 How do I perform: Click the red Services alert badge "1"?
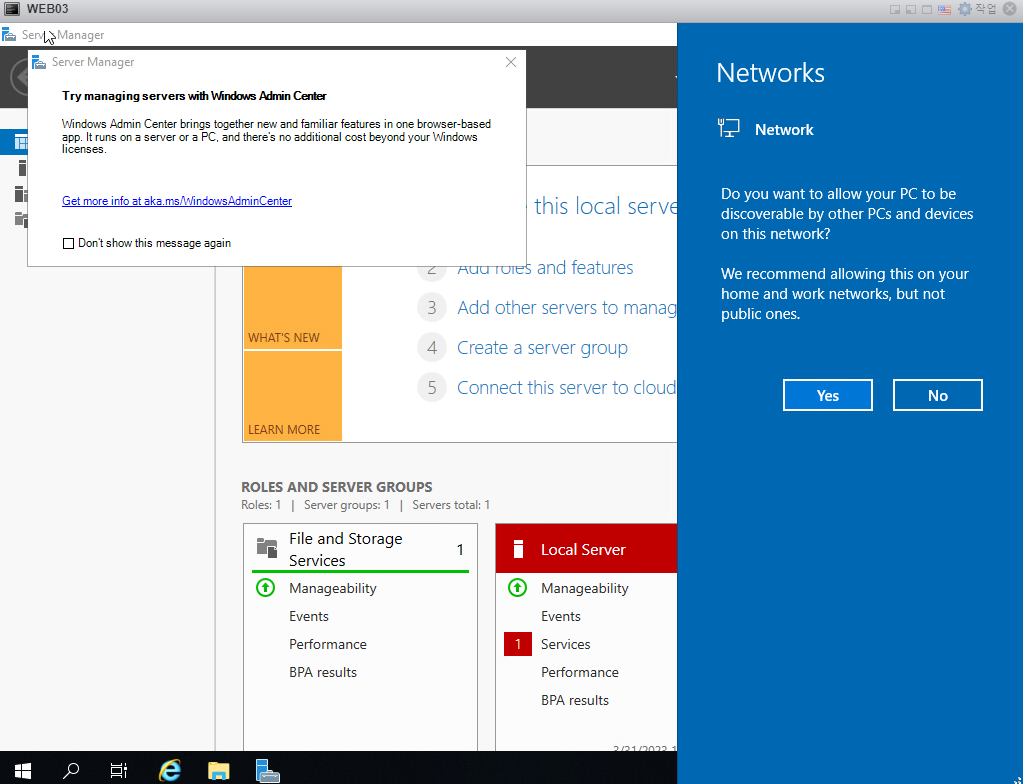[517, 644]
